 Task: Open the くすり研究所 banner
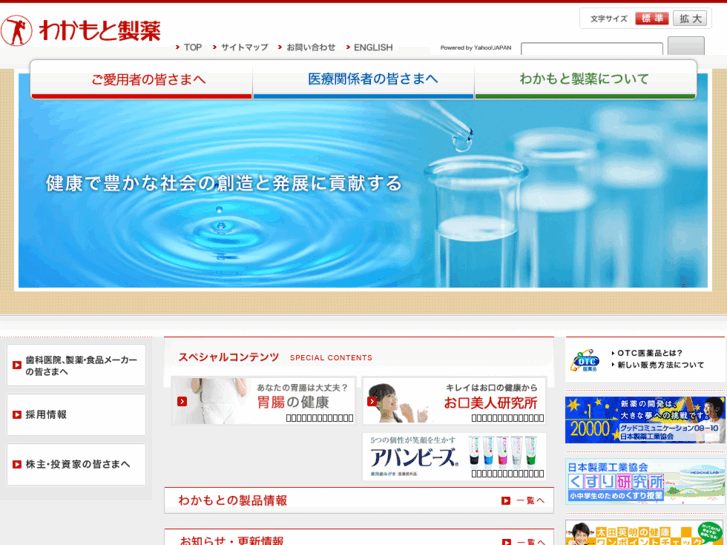tap(645, 481)
